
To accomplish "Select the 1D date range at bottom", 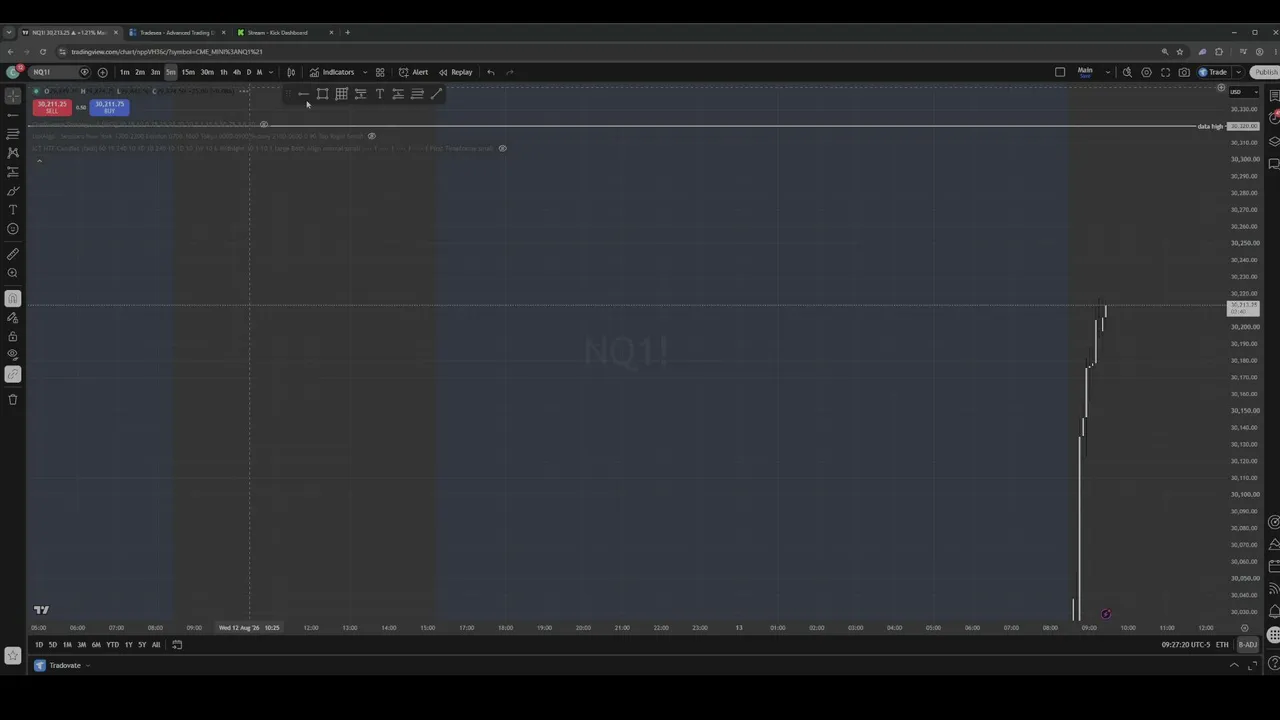I will click(39, 645).
